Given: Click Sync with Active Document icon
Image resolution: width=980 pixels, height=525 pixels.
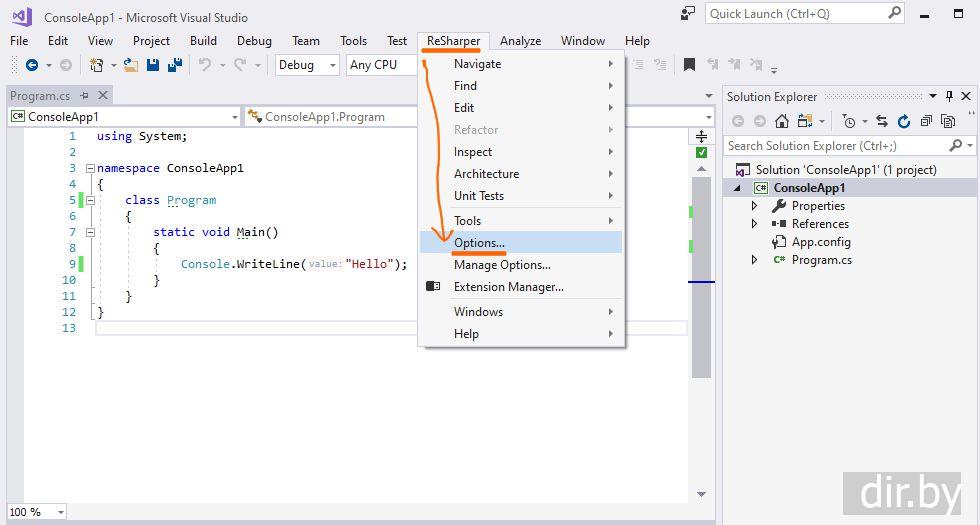Looking at the screenshot, I should coord(881,121).
